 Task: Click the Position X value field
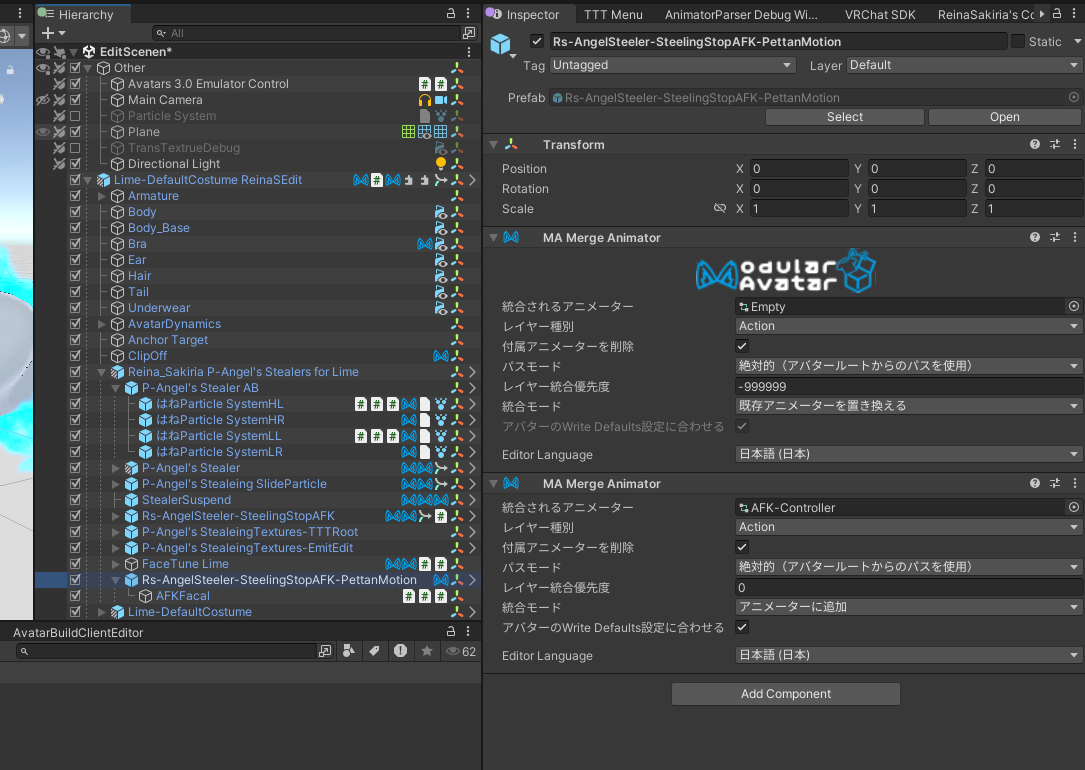[799, 169]
